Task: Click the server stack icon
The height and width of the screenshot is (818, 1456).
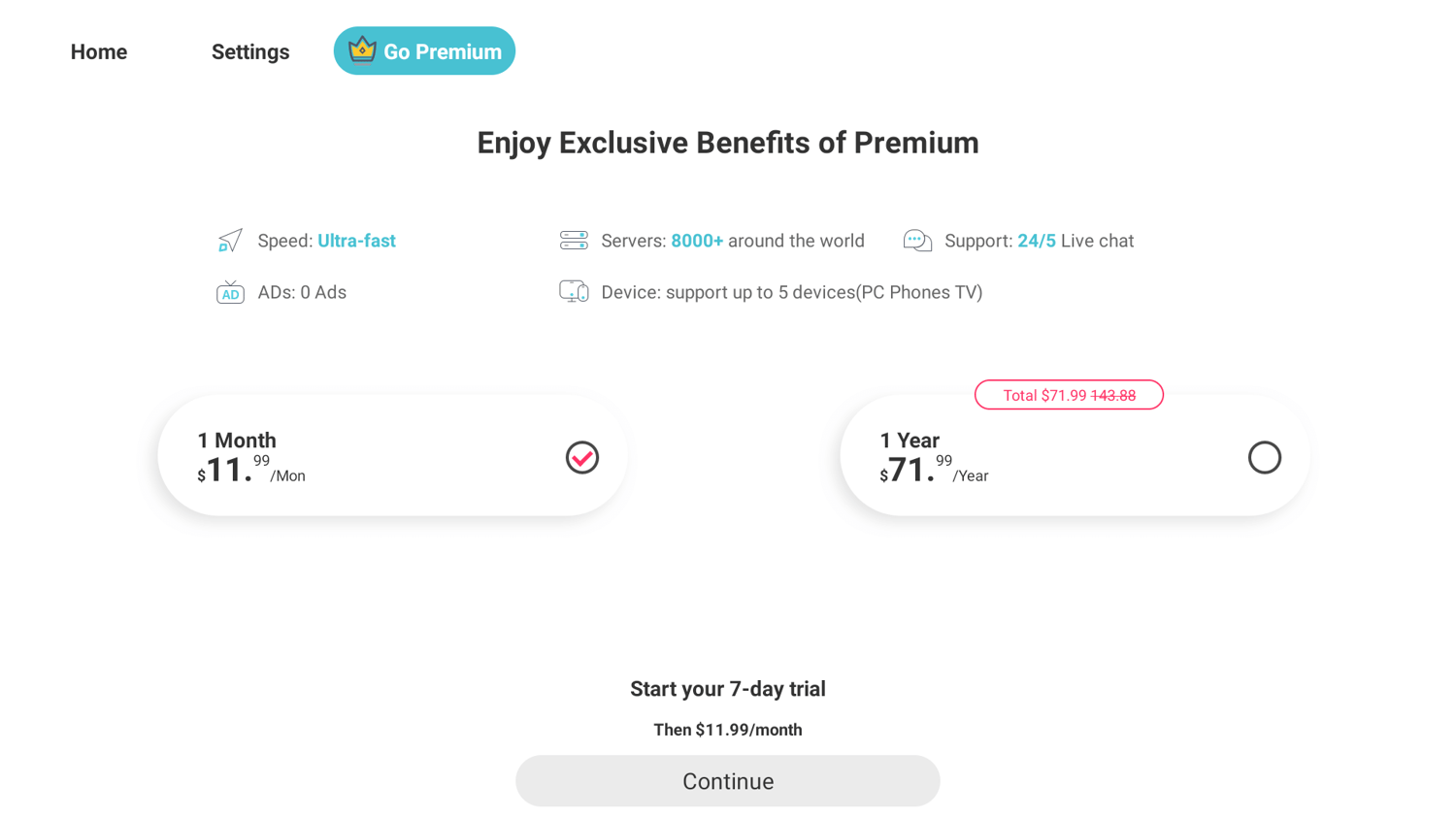Action: pyautogui.click(x=574, y=241)
